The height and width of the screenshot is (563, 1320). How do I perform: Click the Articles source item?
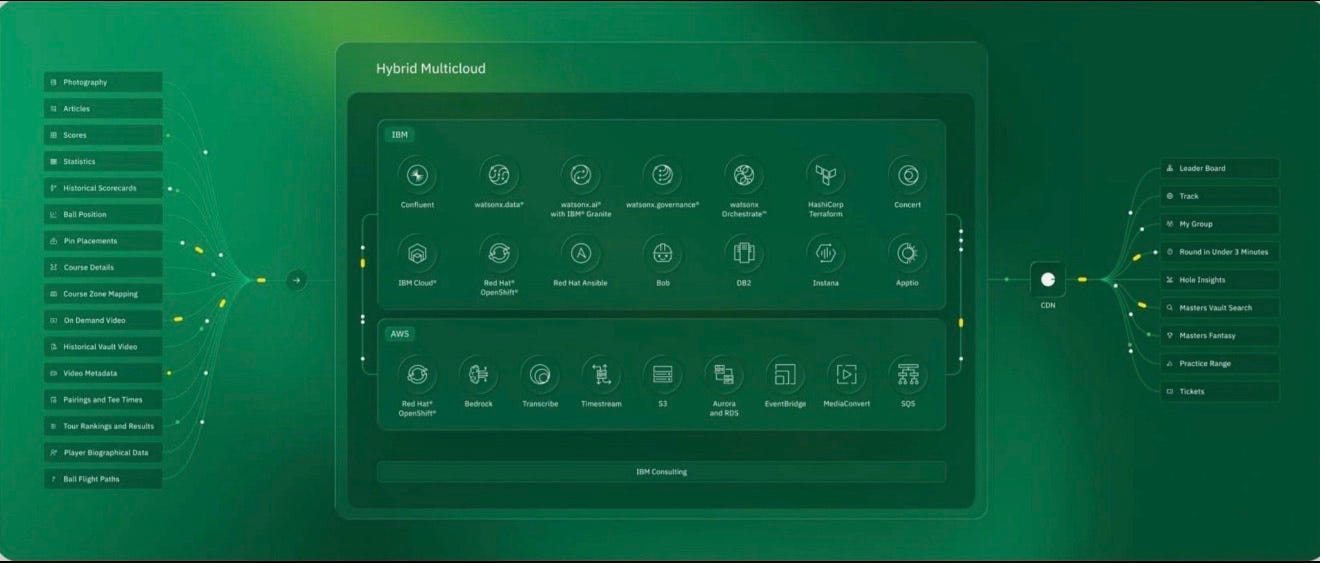coord(103,108)
